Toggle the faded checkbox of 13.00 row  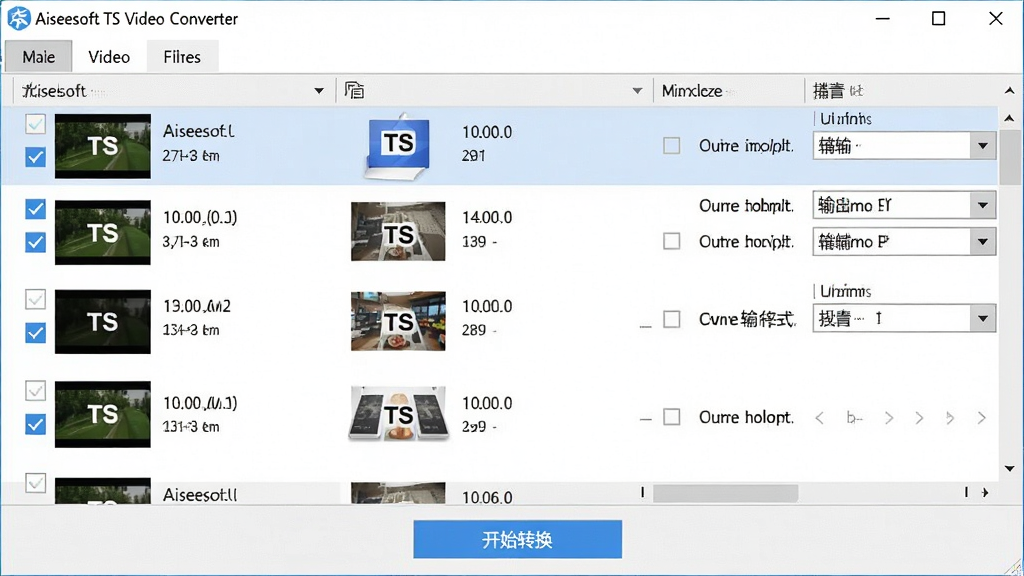pyautogui.click(x=35, y=299)
